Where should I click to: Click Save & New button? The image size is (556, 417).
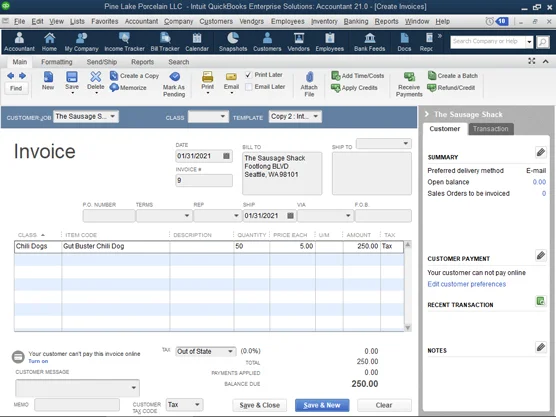(322, 405)
